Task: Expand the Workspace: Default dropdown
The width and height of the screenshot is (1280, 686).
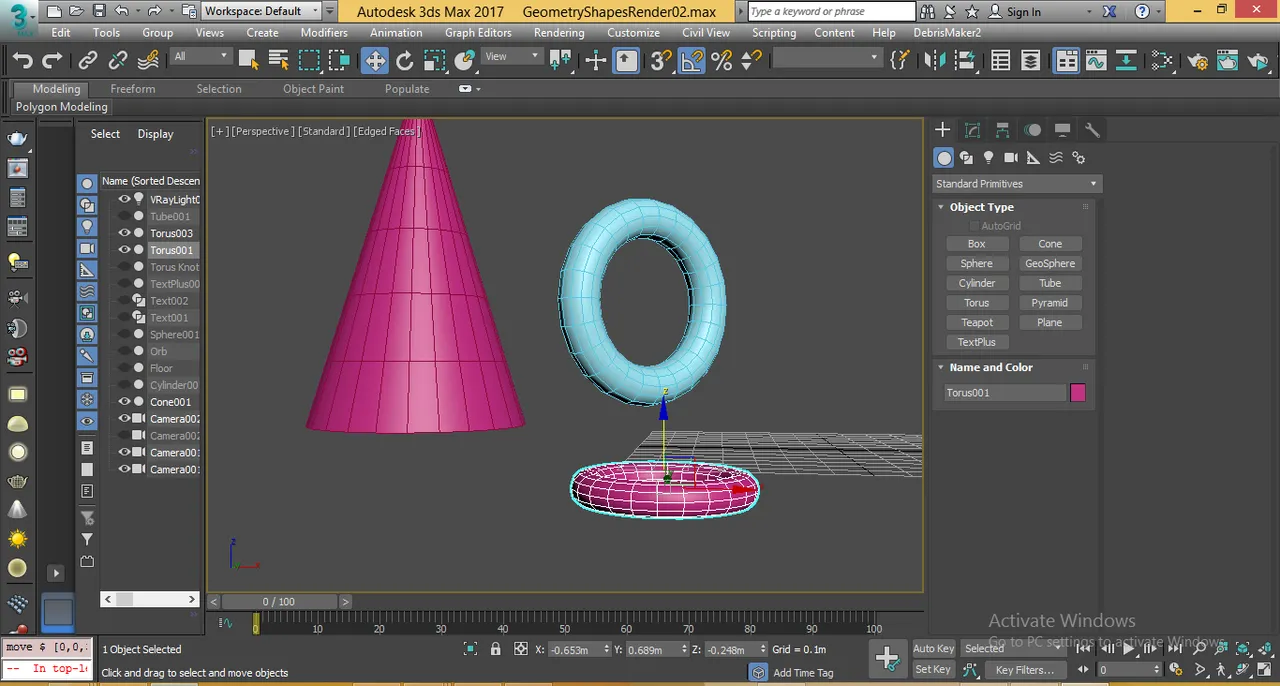Action: 262,11
